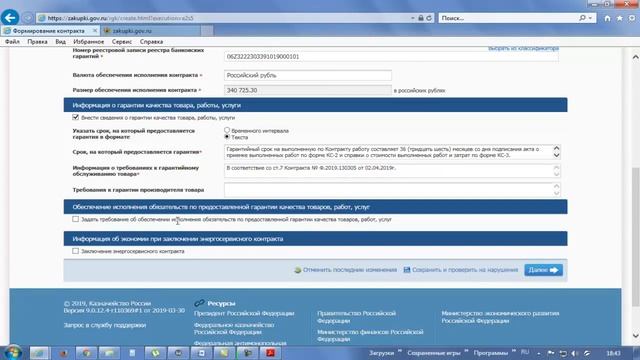Click the Валюта обеспечения Российский рубль field
640x360 pixels.
[x=308, y=75]
